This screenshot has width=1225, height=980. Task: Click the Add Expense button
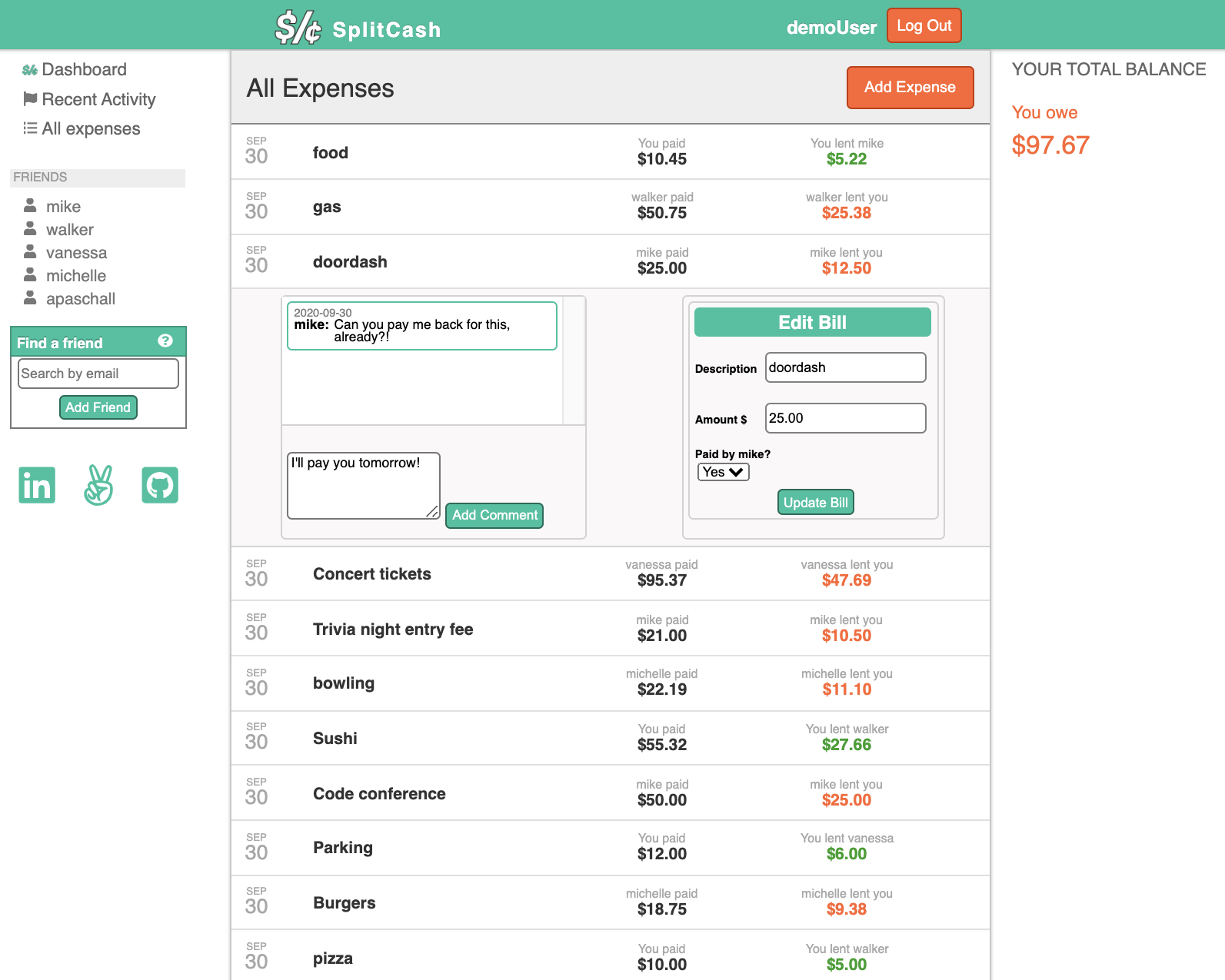click(x=910, y=88)
